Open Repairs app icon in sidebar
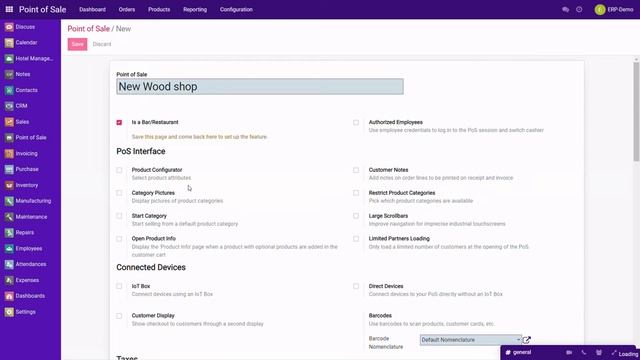Screen dimensions: 640x360 9,232
